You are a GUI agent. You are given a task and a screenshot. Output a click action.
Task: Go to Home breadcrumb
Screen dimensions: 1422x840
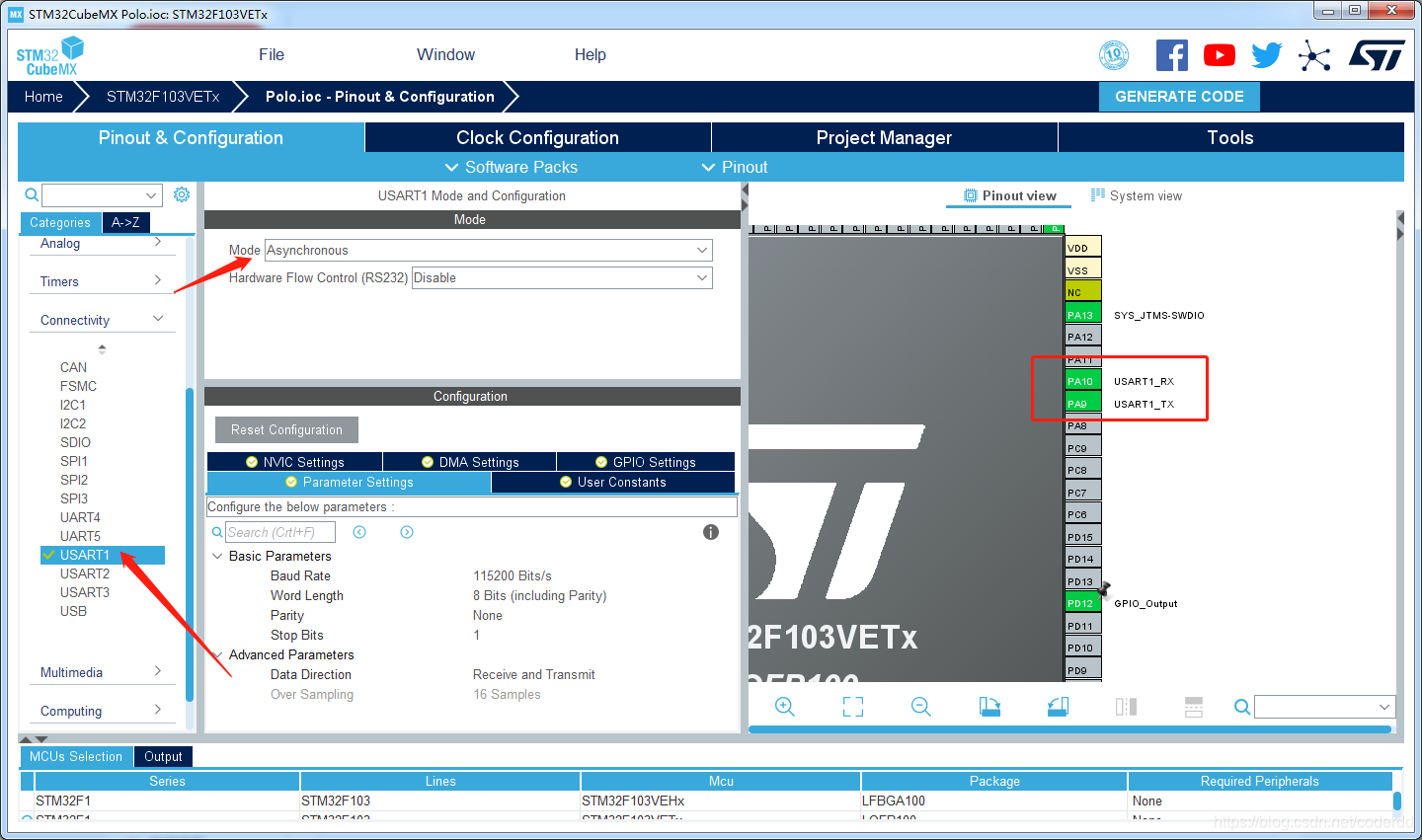[43, 97]
